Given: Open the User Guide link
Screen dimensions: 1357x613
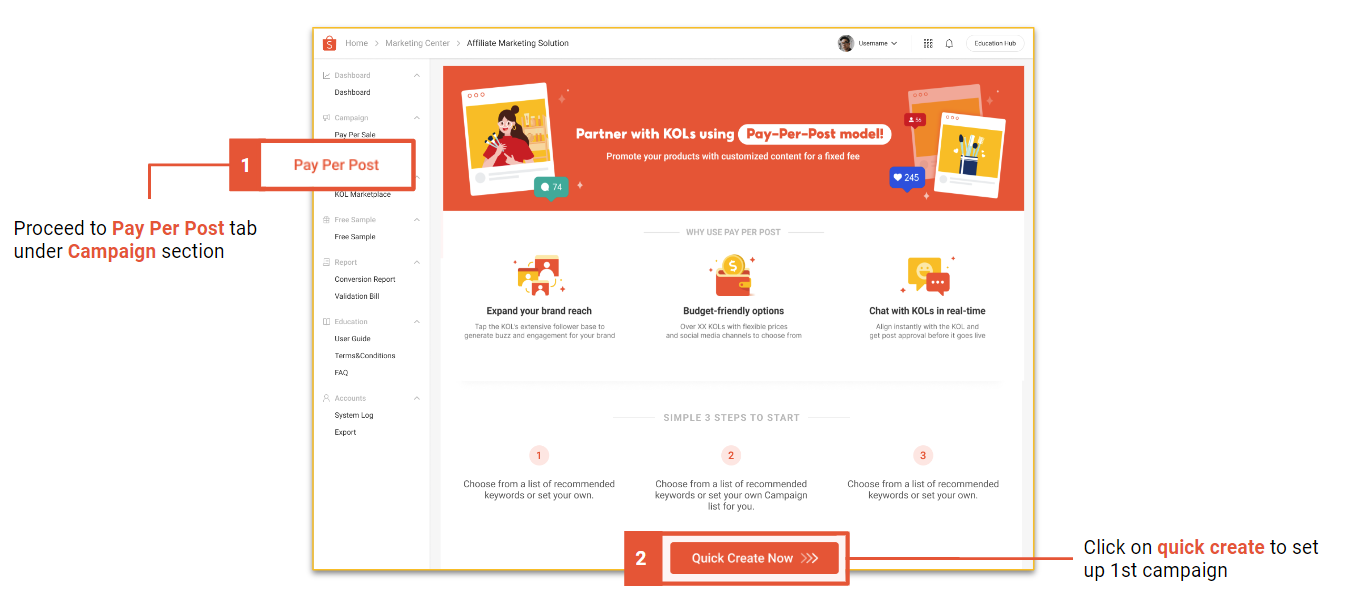Looking at the screenshot, I should pyautogui.click(x=352, y=339).
